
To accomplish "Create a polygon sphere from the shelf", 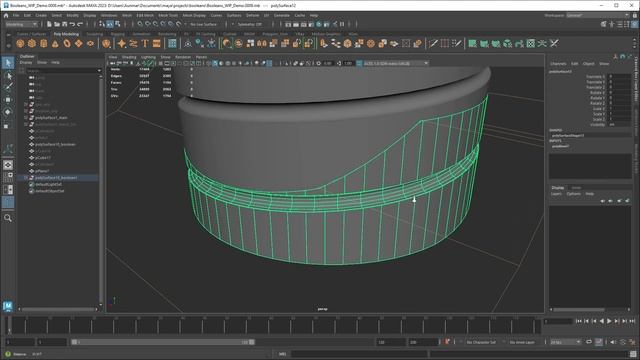I will 20,43.
